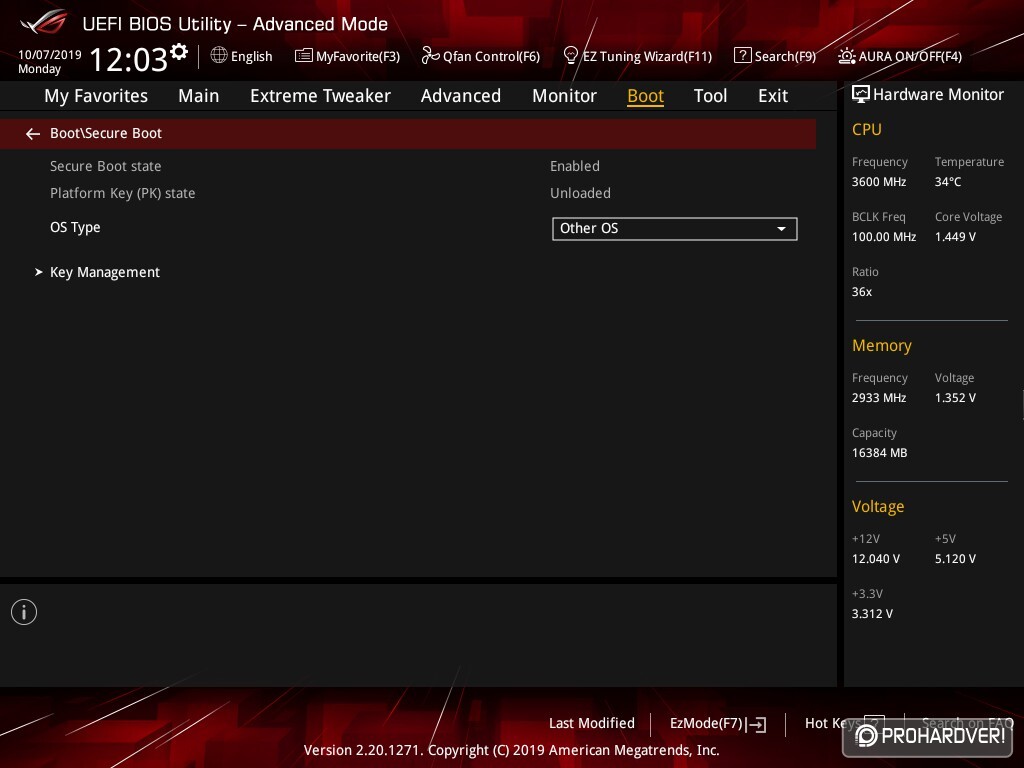The height and width of the screenshot is (768, 1024).
Task: Switch to My Favorites tab
Action: (x=96, y=96)
